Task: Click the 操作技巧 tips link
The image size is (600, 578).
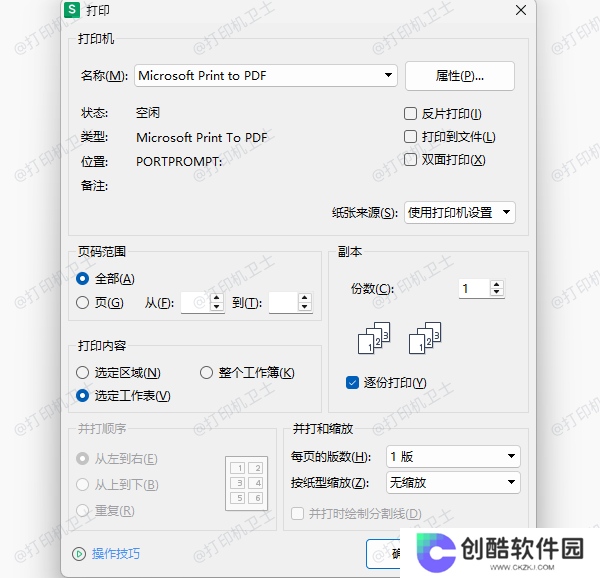Action: click(116, 554)
